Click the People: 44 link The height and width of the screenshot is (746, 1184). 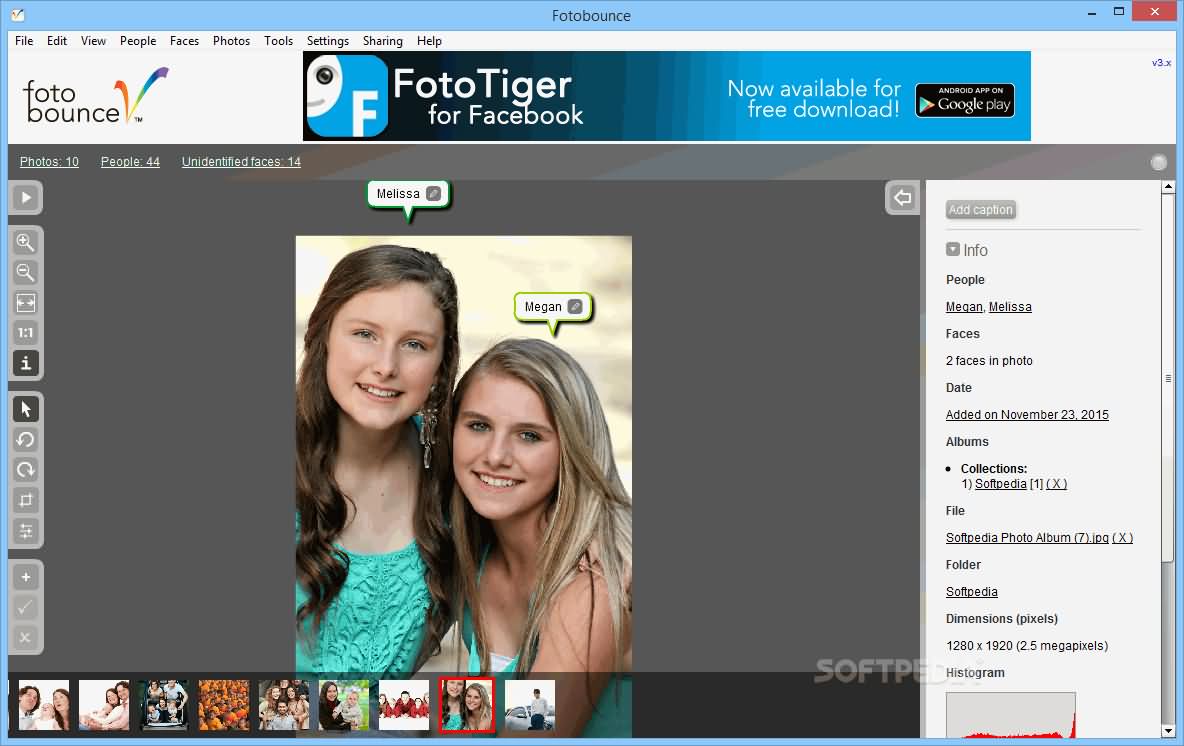(x=131, y=162)
